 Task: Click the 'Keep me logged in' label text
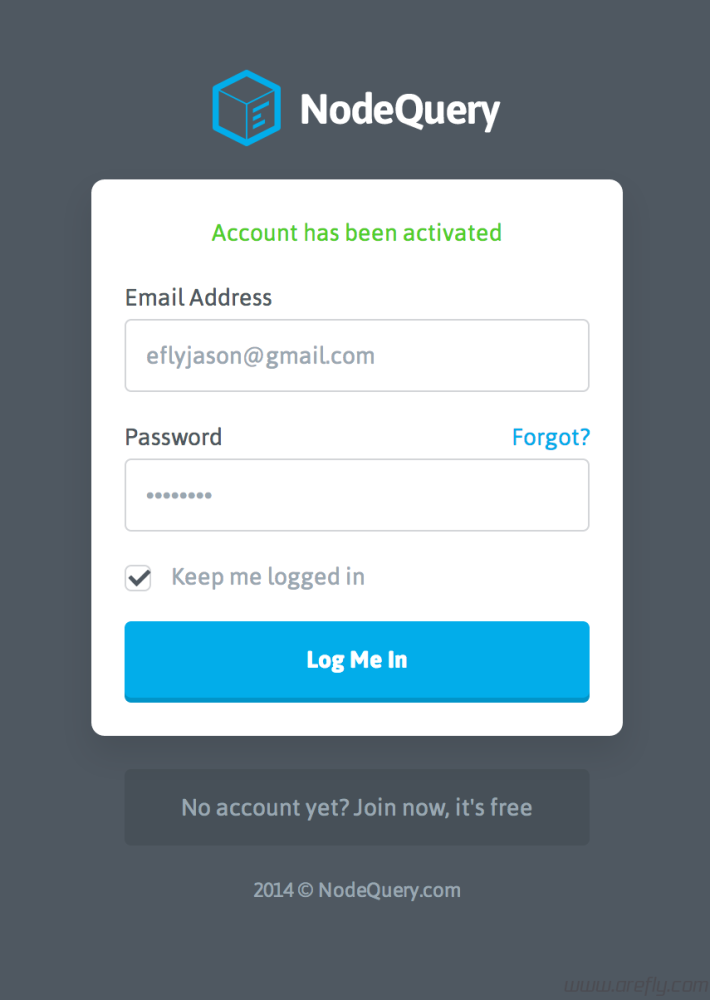[267, 577]
